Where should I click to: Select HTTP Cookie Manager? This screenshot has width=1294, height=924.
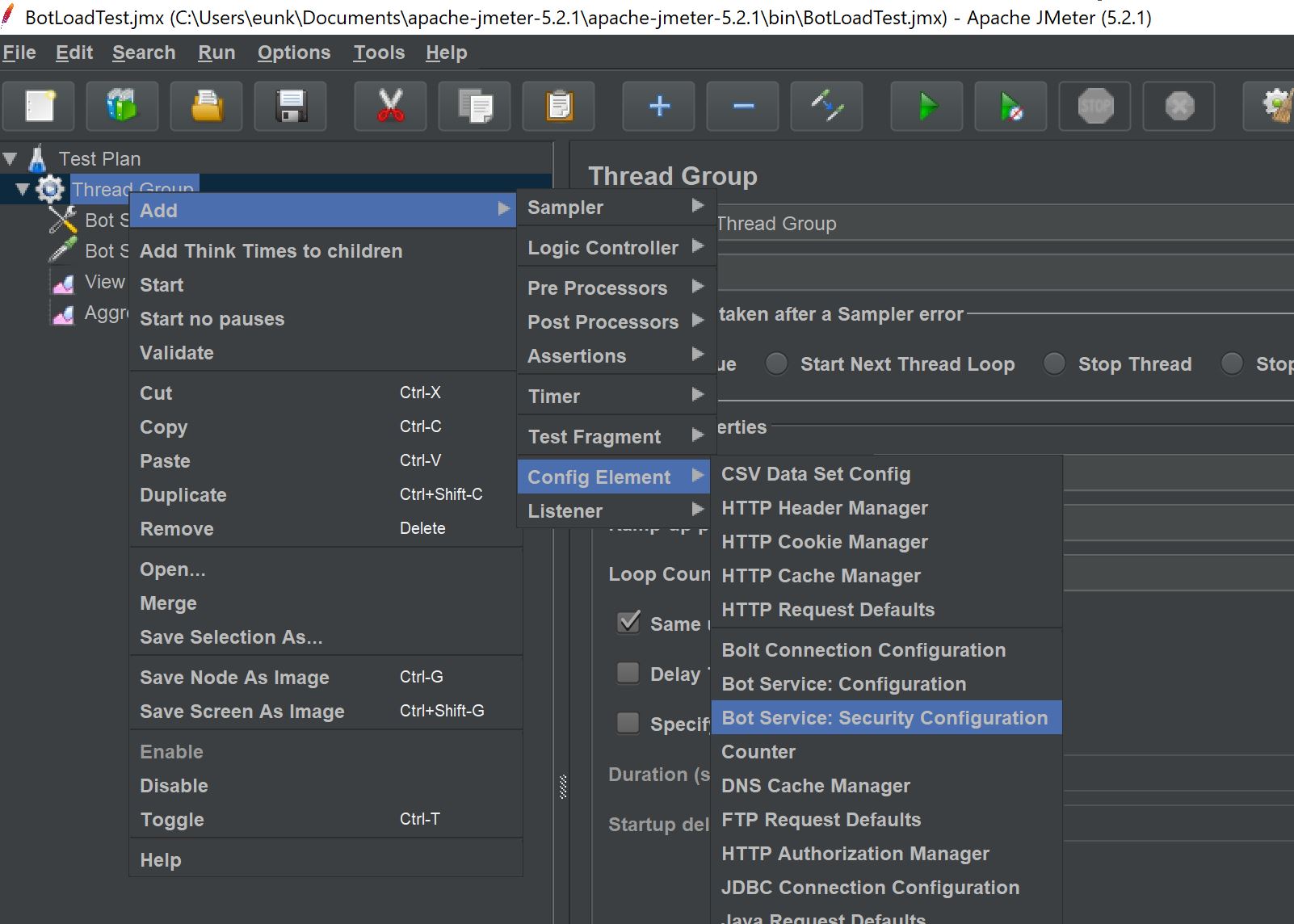(x=886, y=541)
